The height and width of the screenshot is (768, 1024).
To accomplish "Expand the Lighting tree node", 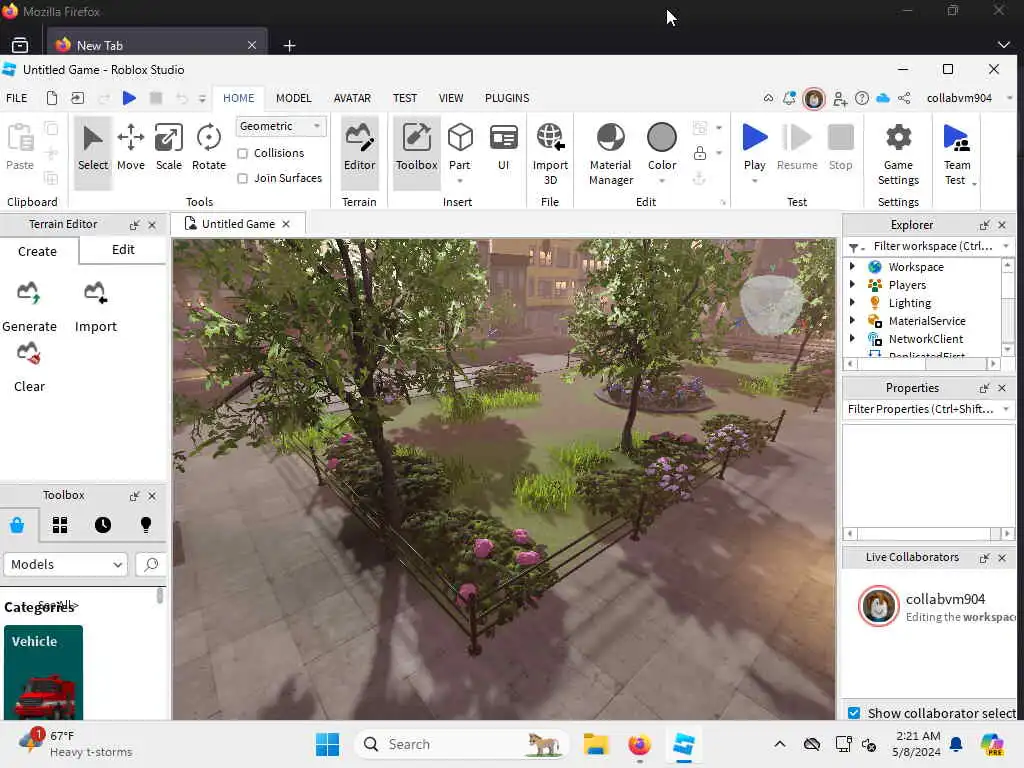I will 852,302.
